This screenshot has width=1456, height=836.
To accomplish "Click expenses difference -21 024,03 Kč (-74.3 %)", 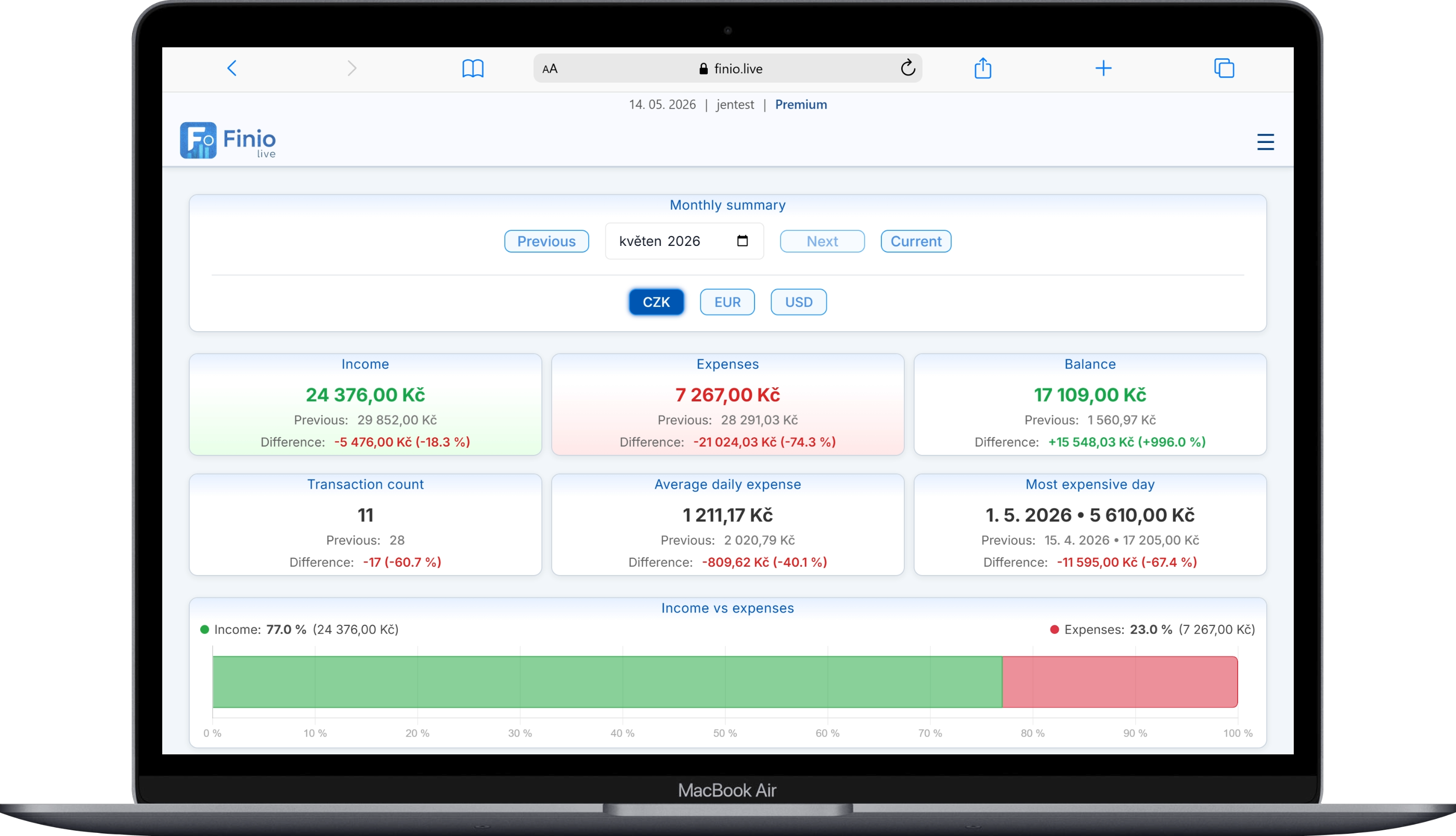I will [764, 442].
